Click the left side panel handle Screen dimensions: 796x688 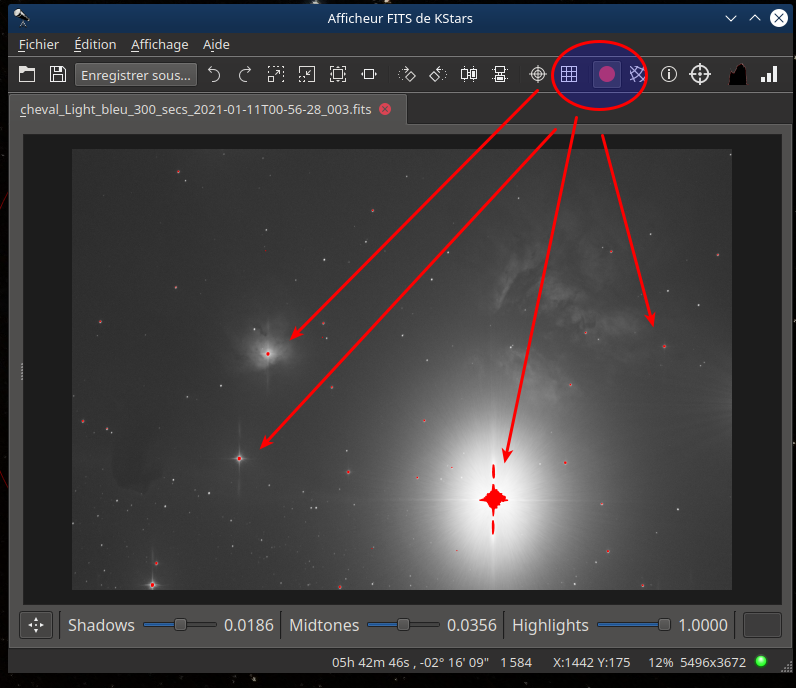pyautogui.click(x=22, y=371)
